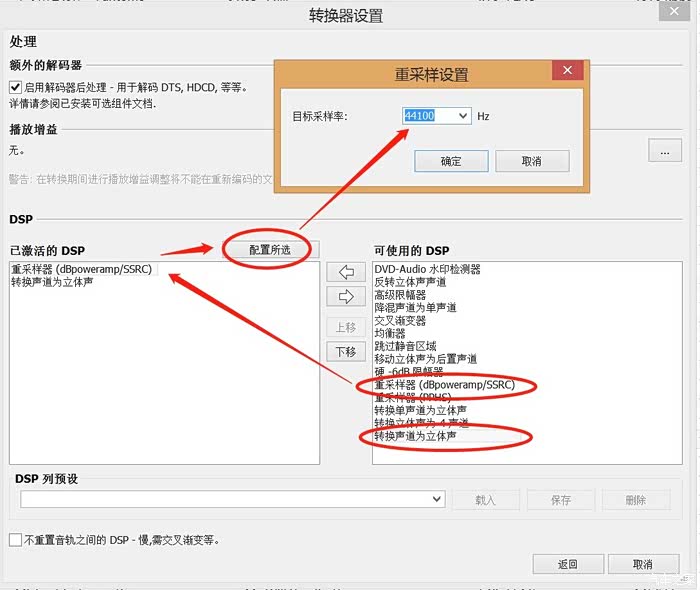Select 转换声道为立体声 in active DSP list
Screen dimensions: 700x590
pos(52,282)
